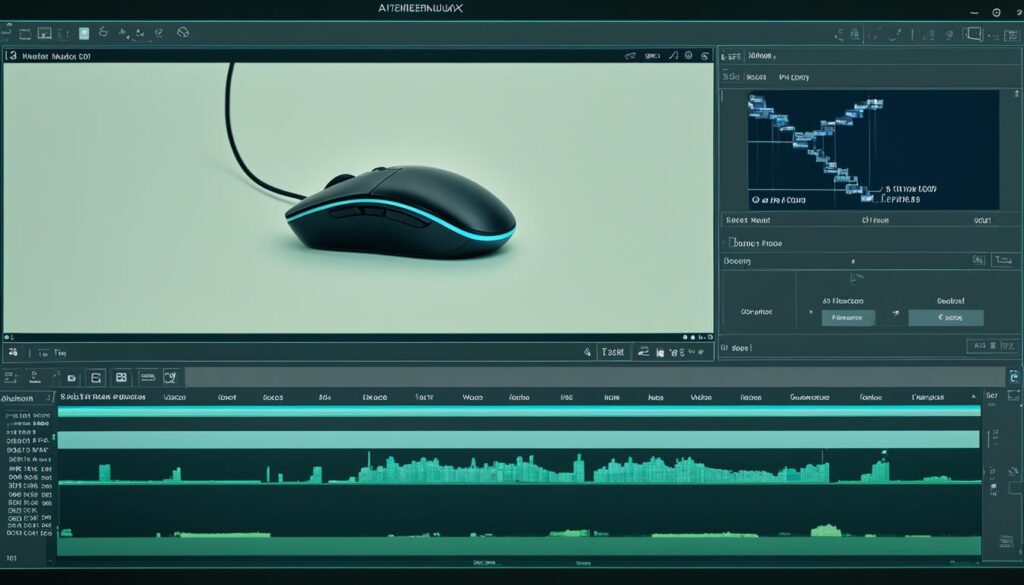Click the loop icon above the preview
The width and height of the screenshot is (1024, 585).
click(x=630, y=56)
